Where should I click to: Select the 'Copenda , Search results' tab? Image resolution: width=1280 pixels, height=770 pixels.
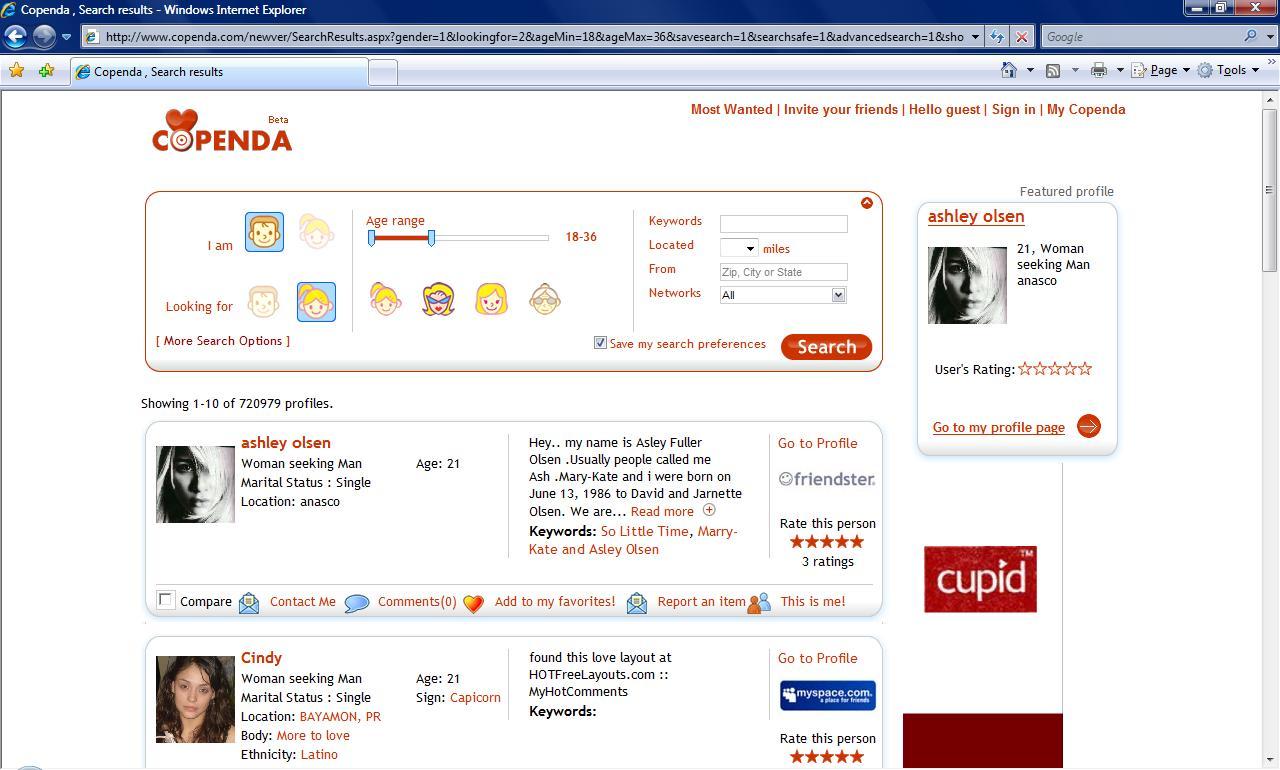[220, 72]
